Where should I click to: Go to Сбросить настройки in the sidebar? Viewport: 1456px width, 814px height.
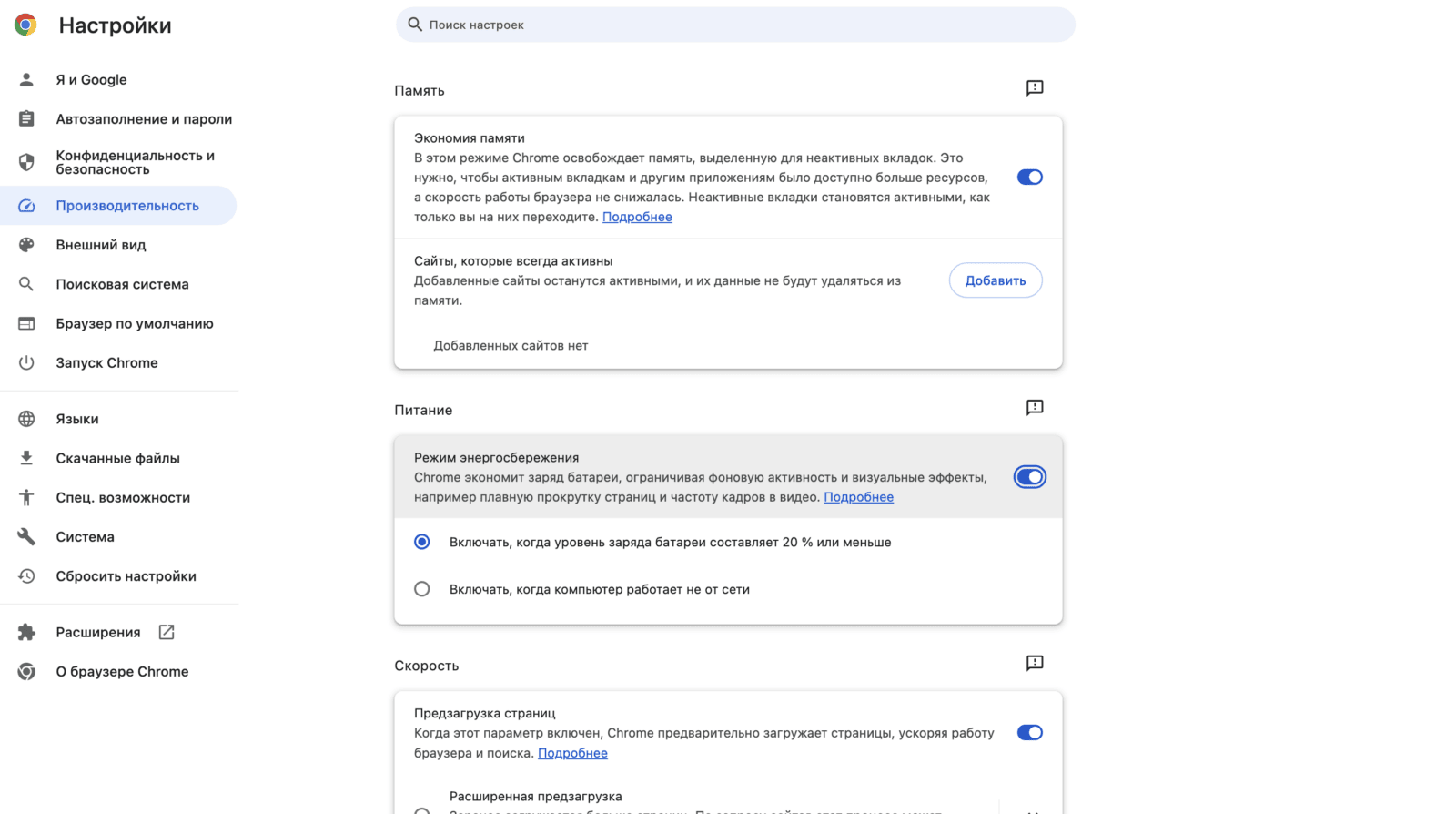pyautogui.click(x=126, y=576)
